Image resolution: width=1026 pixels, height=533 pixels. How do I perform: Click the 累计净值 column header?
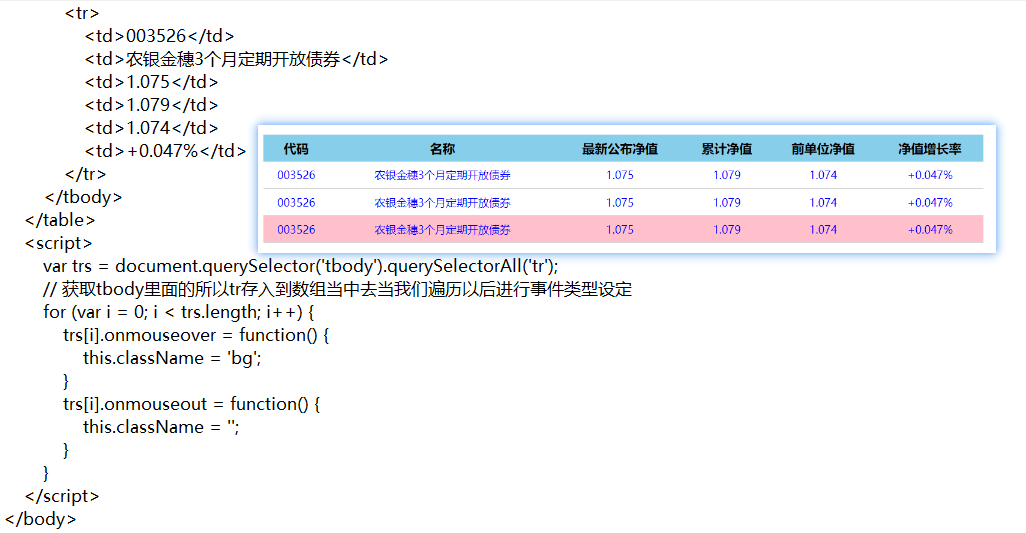click(x=726, y=149)
